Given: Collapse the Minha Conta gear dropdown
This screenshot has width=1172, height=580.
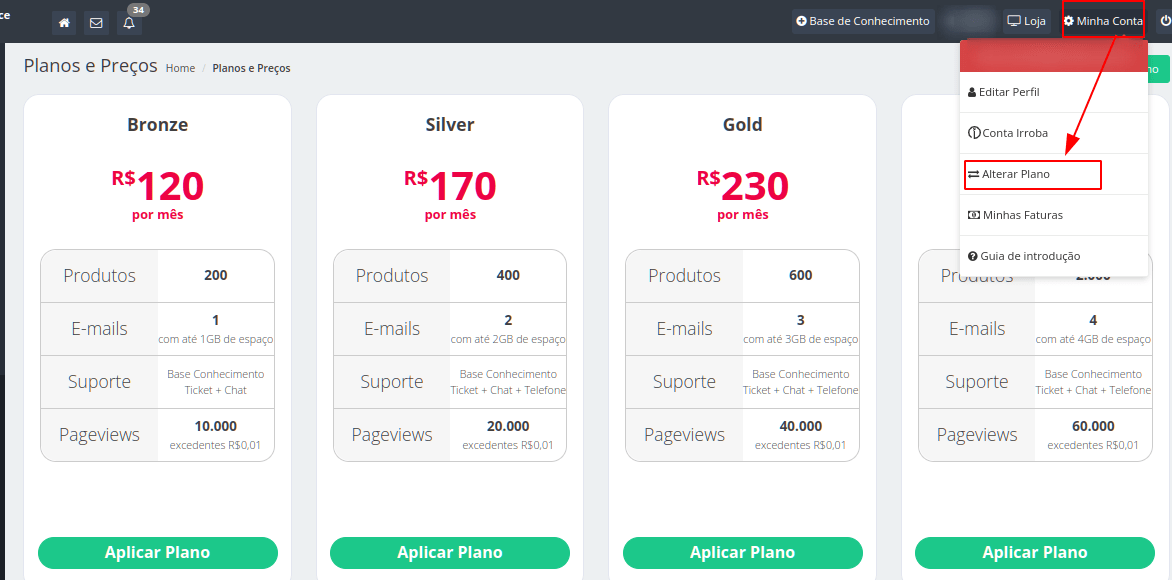Looking at the screenshot, I should click(1103, 21).
